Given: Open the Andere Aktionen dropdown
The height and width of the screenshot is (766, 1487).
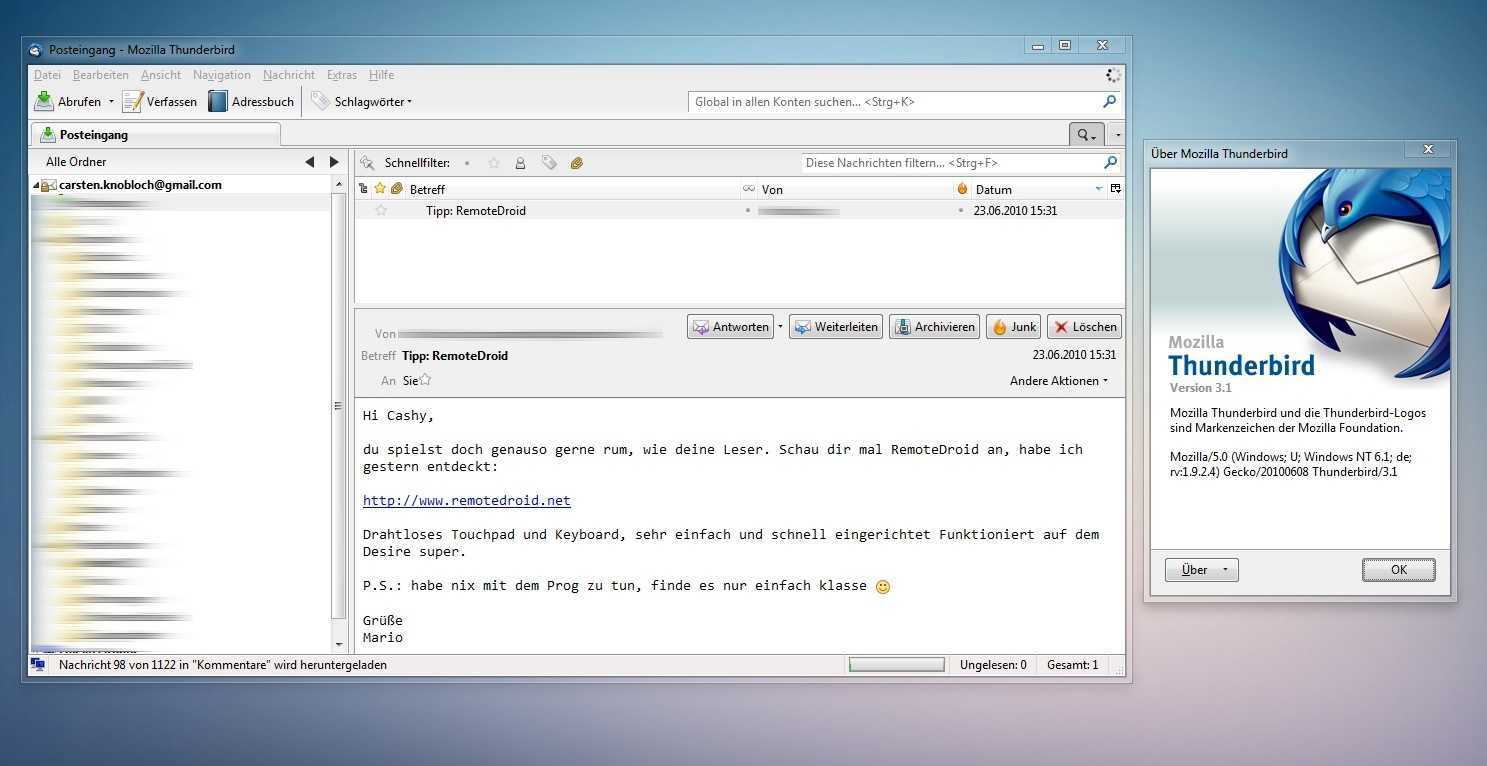Looking at the screenshot, I should pyautogui.click(x=1059, y=381).
